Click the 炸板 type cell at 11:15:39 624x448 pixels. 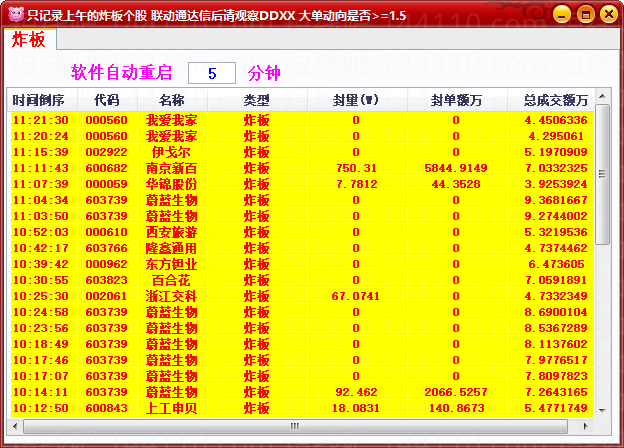pos(257,152)
